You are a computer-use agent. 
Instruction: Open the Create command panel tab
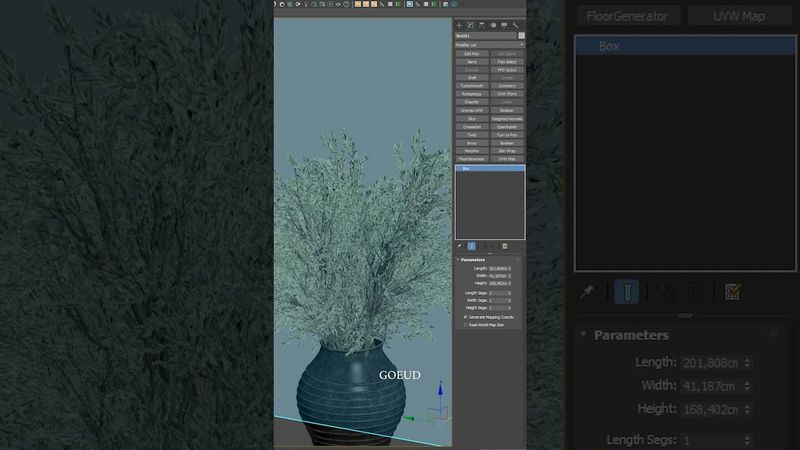(459, 24)
